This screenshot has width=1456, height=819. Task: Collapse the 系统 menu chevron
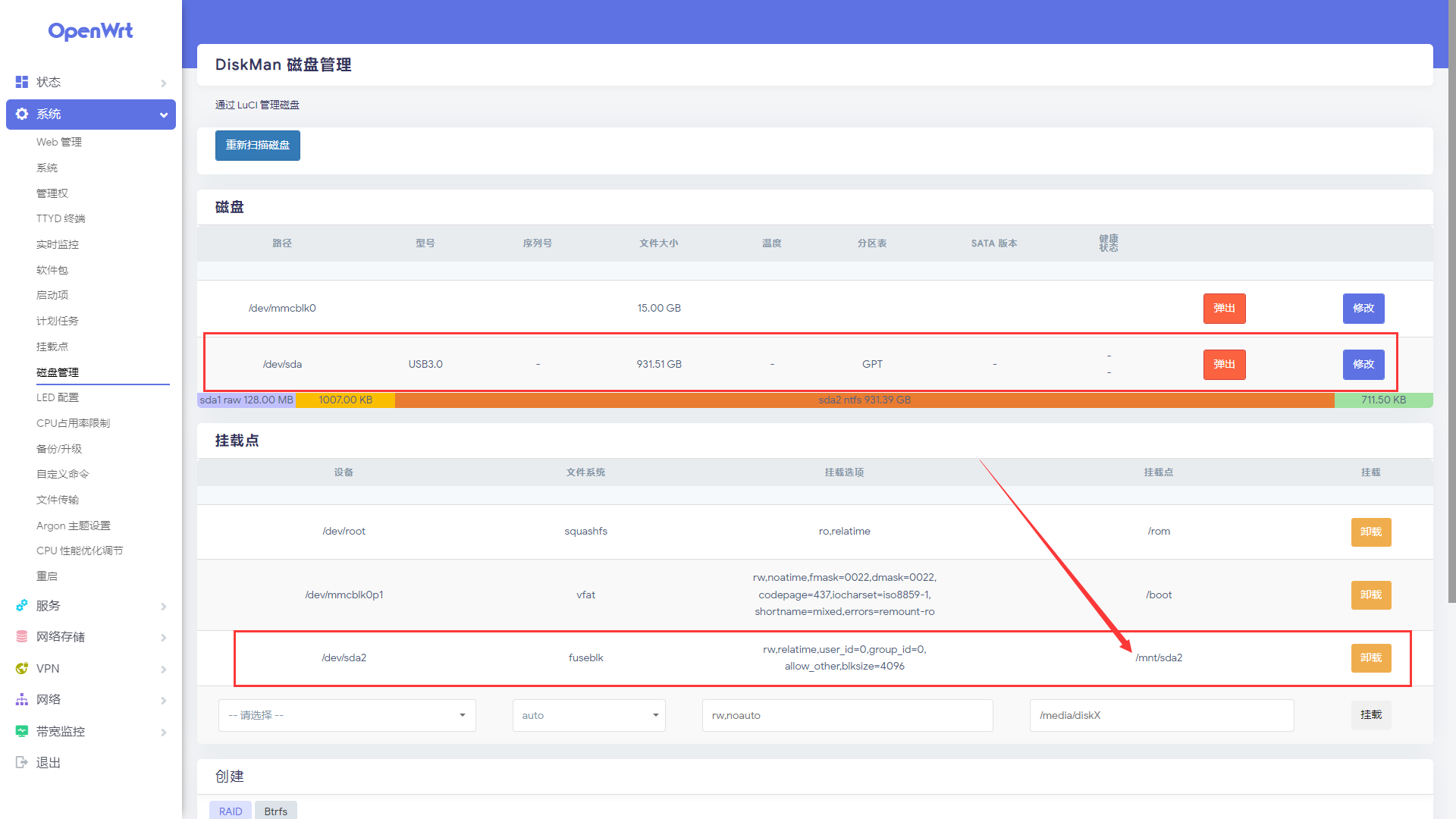click(x=163, y=115)
